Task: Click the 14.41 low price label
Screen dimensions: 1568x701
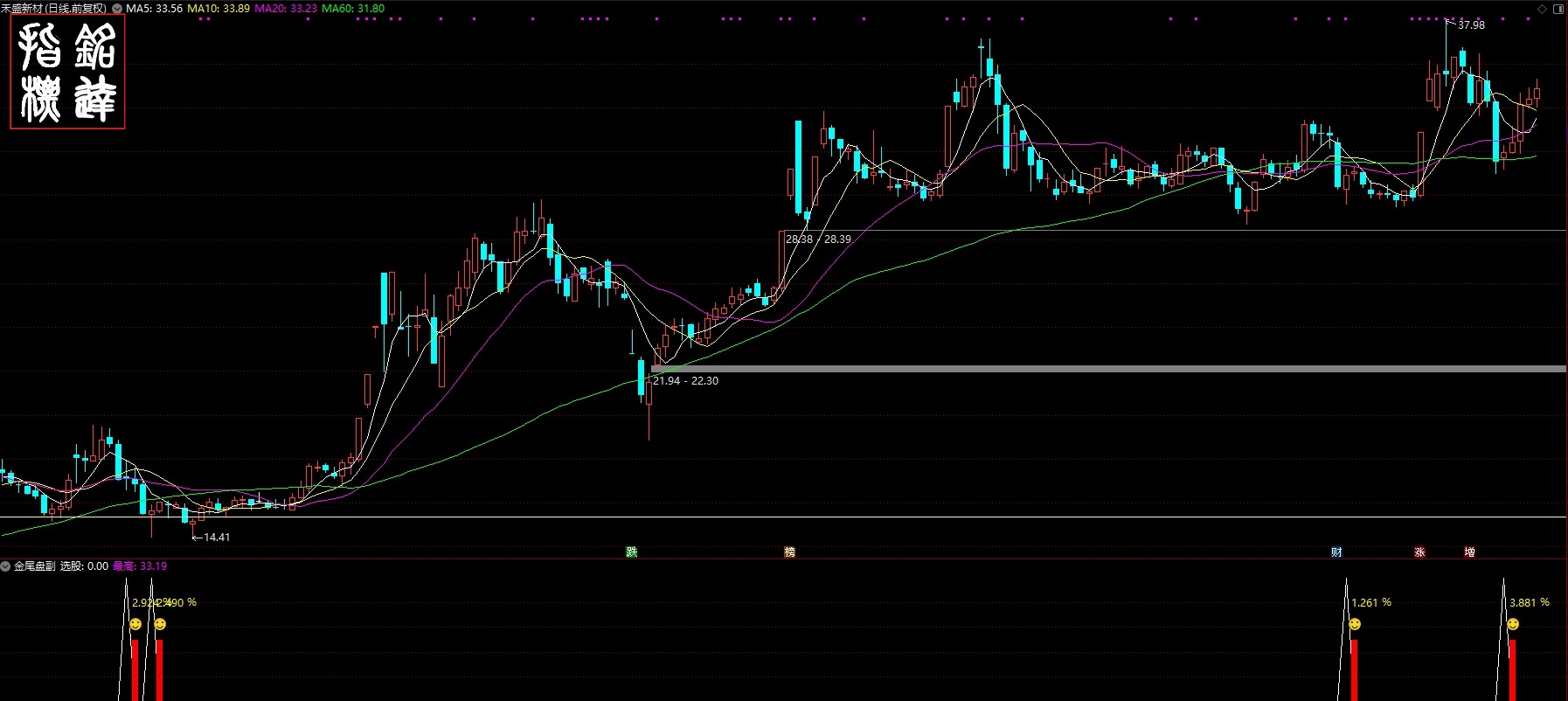Action: pos(217,538)
